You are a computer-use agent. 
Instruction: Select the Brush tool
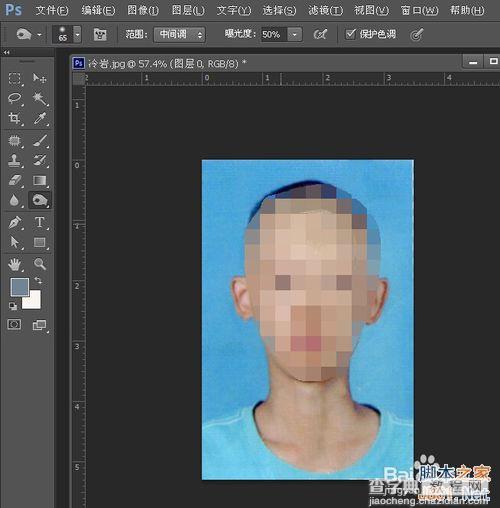point(40,141)
